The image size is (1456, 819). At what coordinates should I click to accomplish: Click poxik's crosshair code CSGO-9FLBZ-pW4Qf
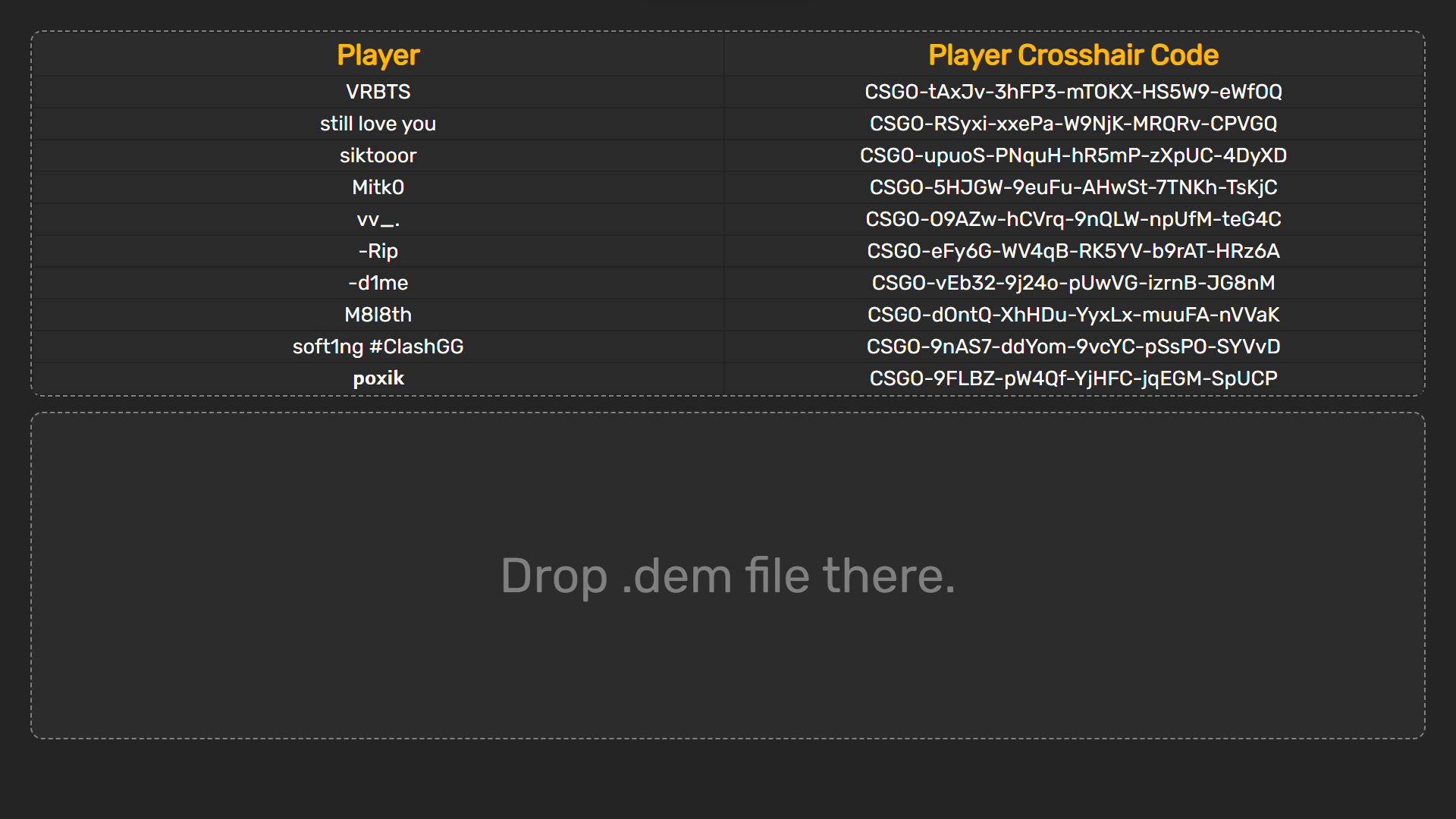[x=1073, y=378]
